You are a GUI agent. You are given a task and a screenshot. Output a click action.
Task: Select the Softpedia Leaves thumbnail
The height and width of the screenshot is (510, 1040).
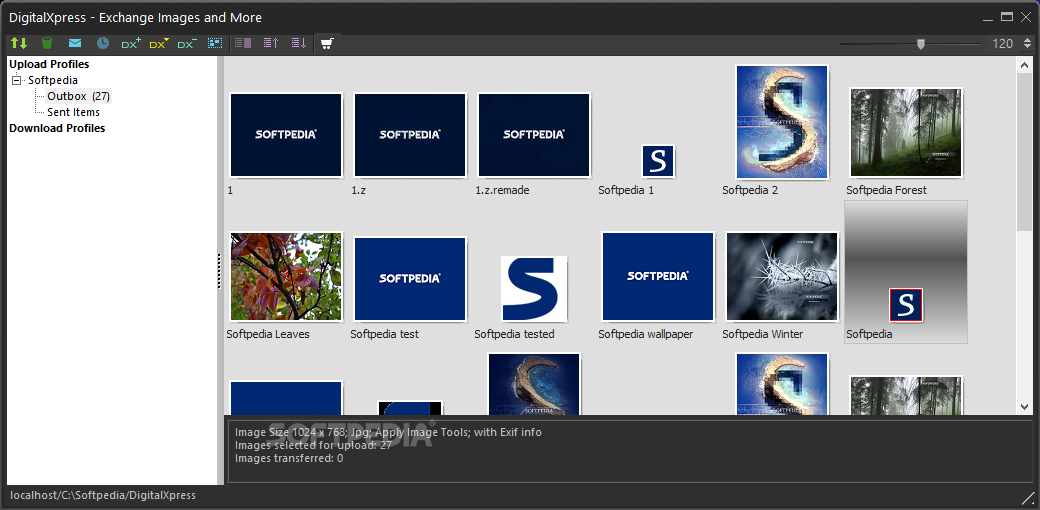click(286, 277)
